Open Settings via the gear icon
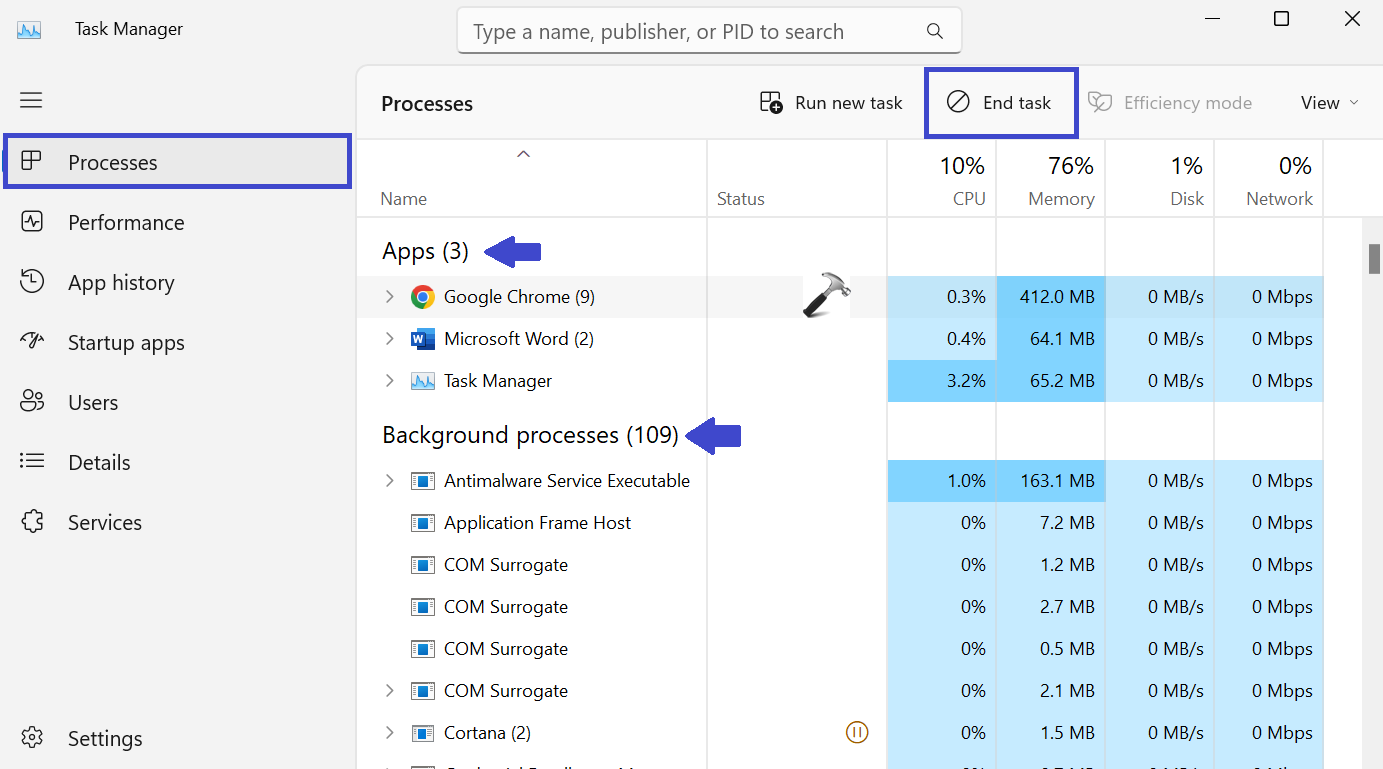Viewport: 1383px width, 769px height. point(32,738)
